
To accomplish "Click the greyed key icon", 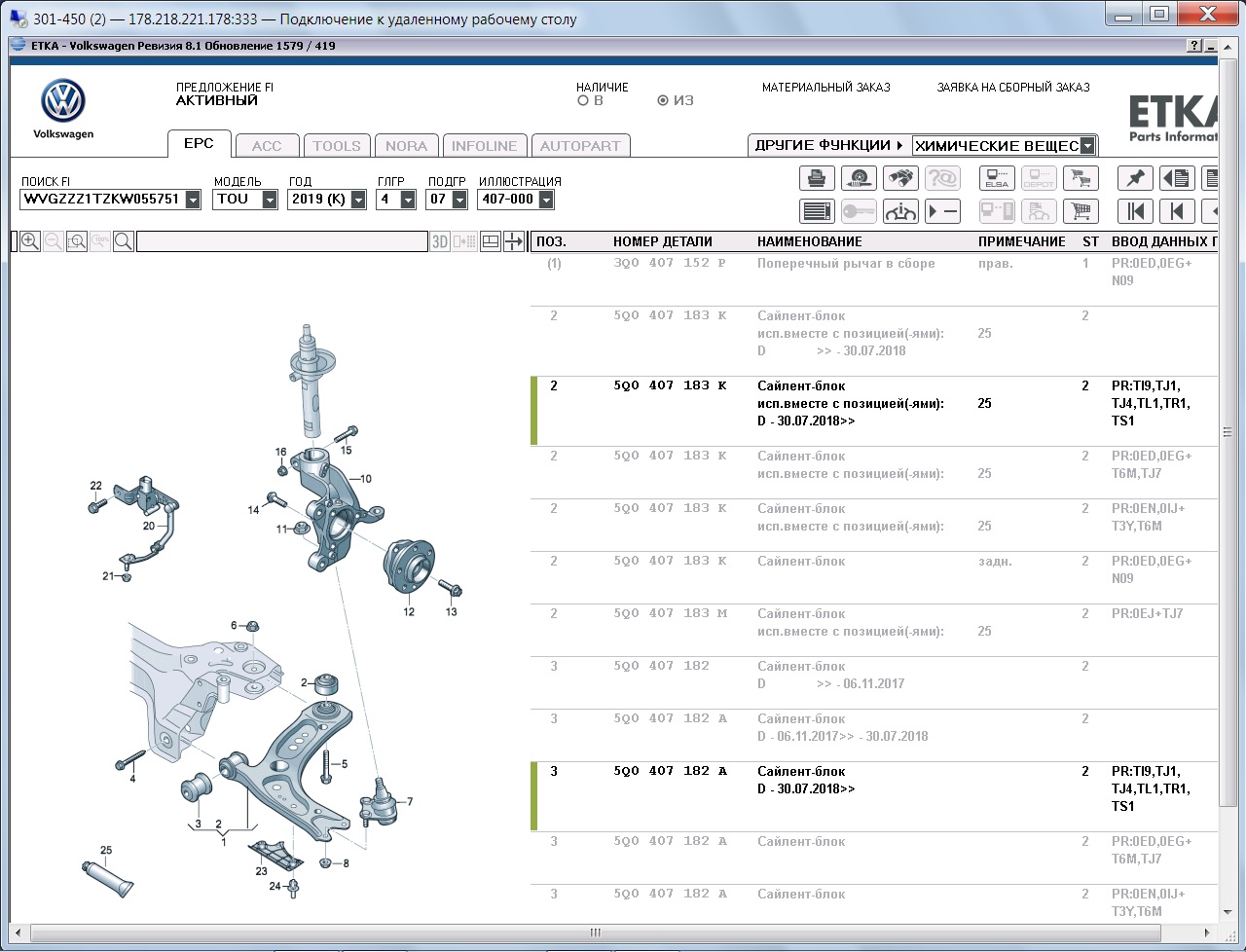I will 860,211.
